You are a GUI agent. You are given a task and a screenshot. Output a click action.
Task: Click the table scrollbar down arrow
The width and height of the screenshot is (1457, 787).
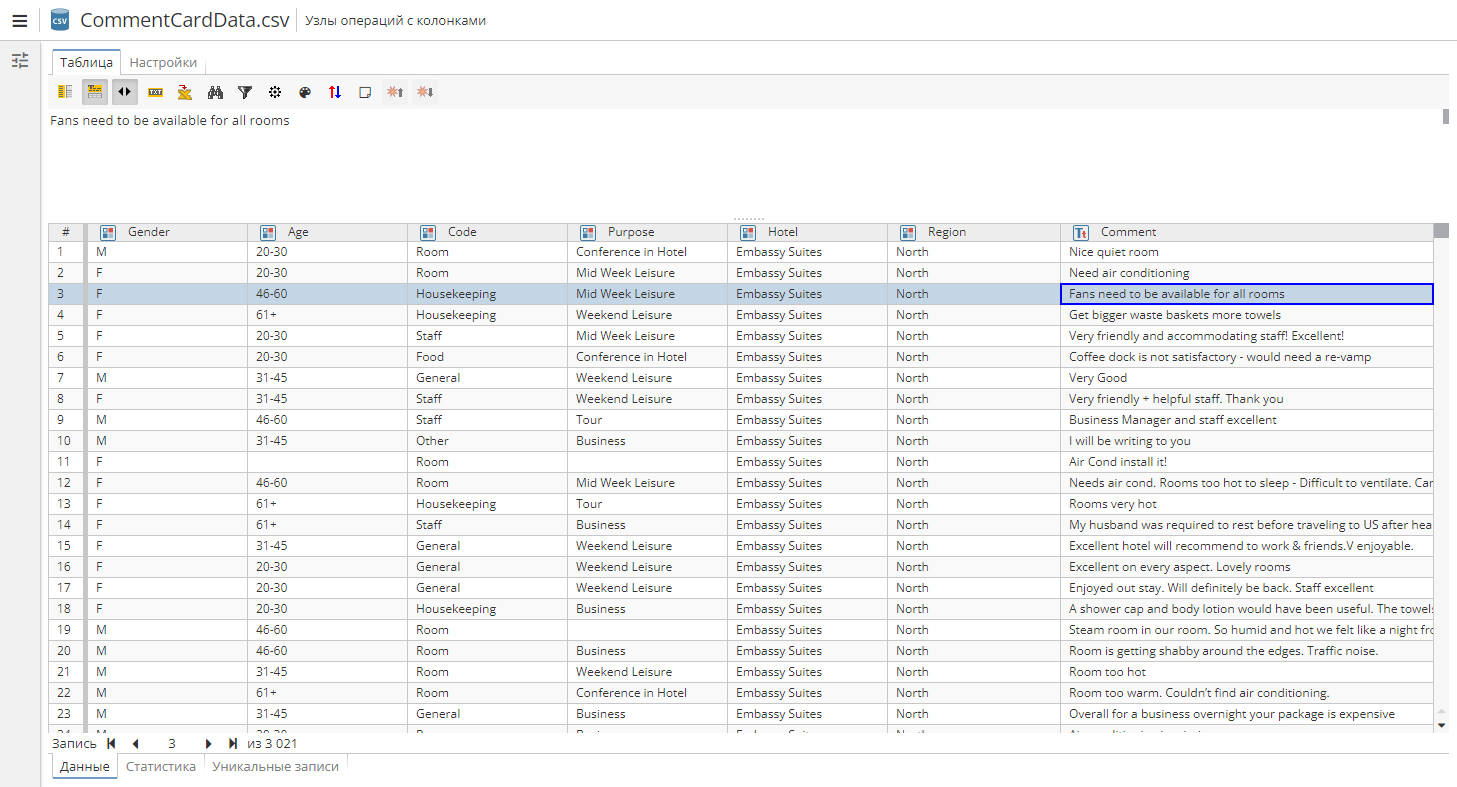1441,725
